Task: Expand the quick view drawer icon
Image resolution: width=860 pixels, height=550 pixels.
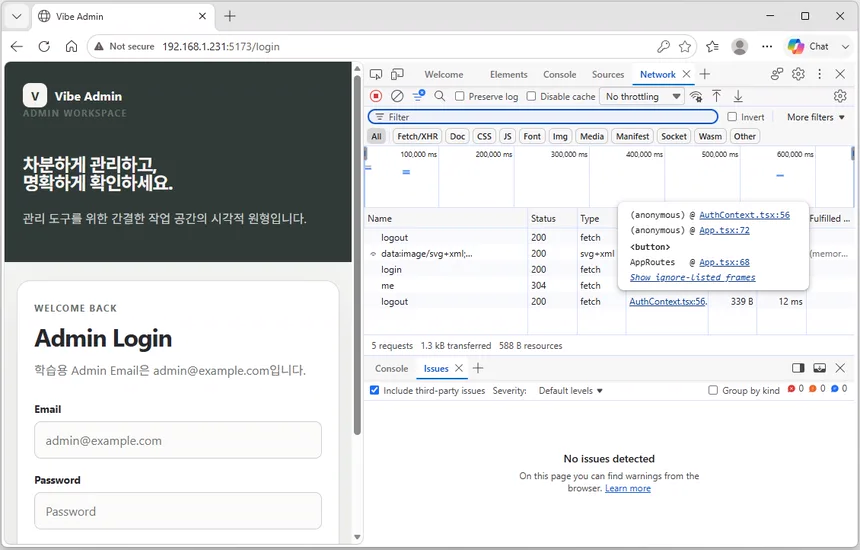Action: (819, 368)
